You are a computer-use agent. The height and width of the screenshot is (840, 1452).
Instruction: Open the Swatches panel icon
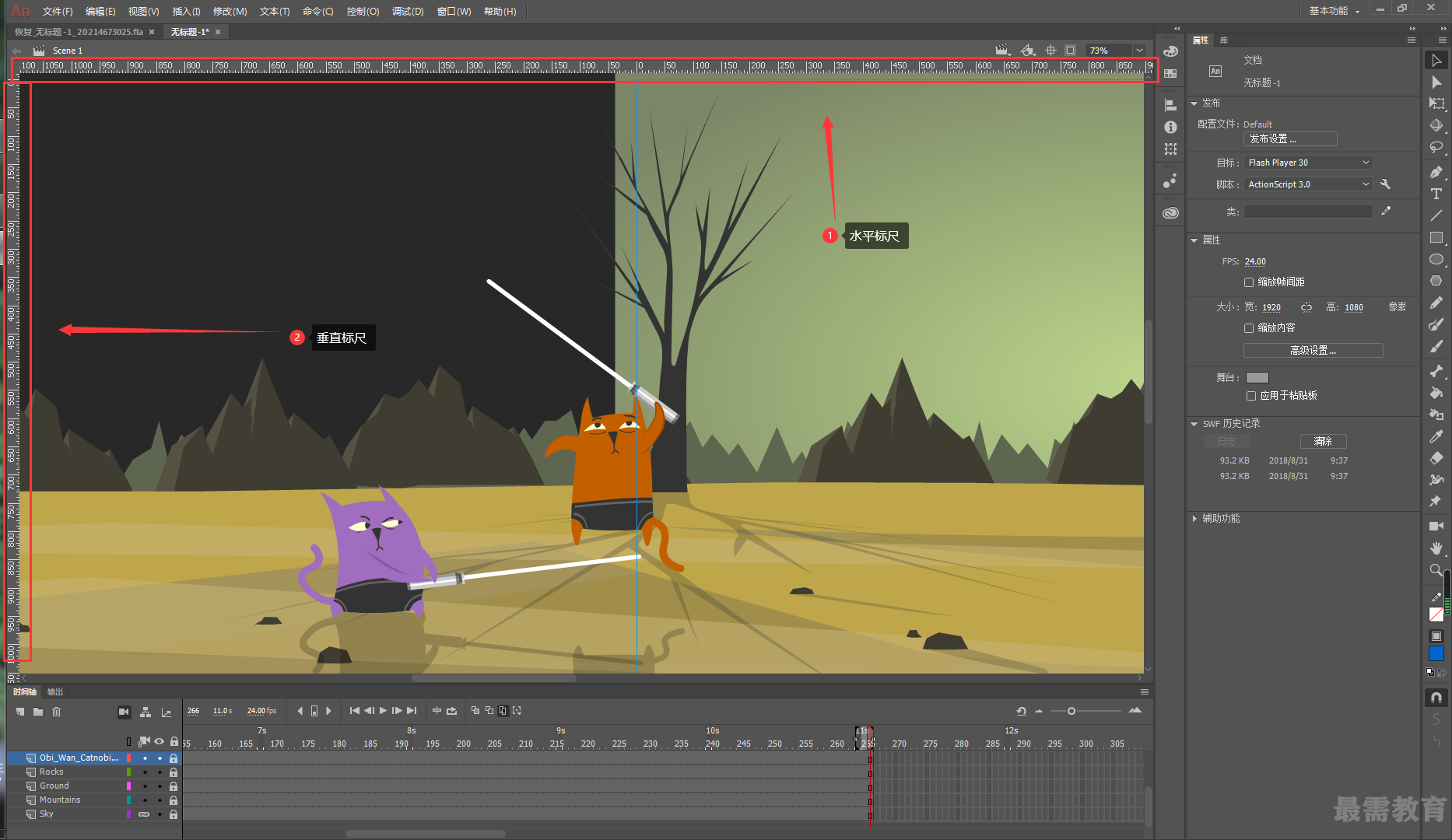[1170, 73]
